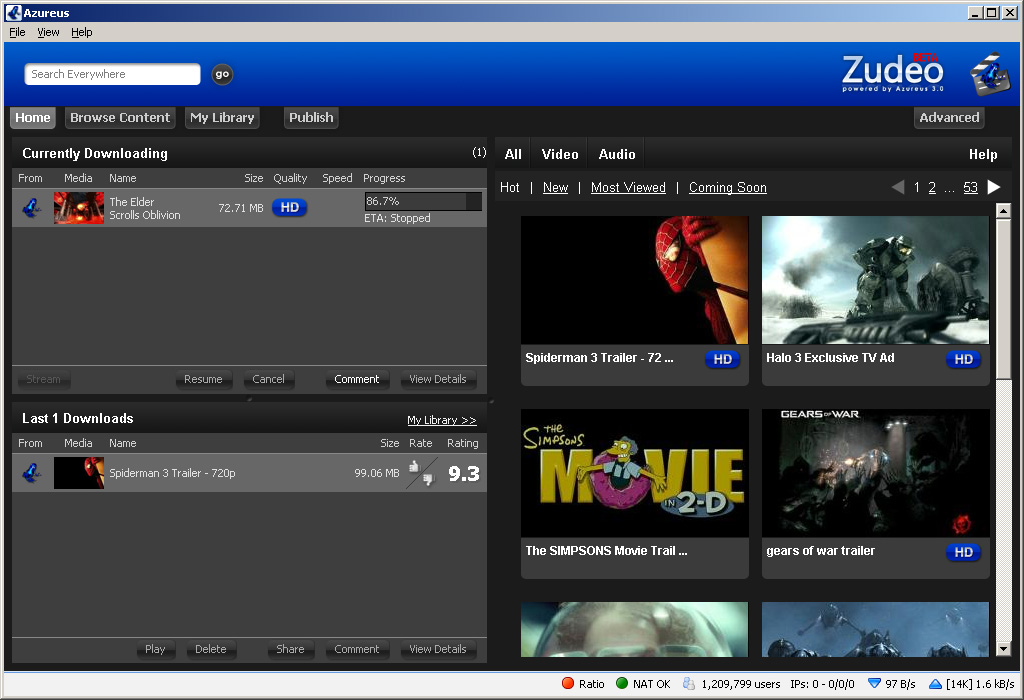Resume the Elder Scrolls Oblivion download

click(203, 379)
